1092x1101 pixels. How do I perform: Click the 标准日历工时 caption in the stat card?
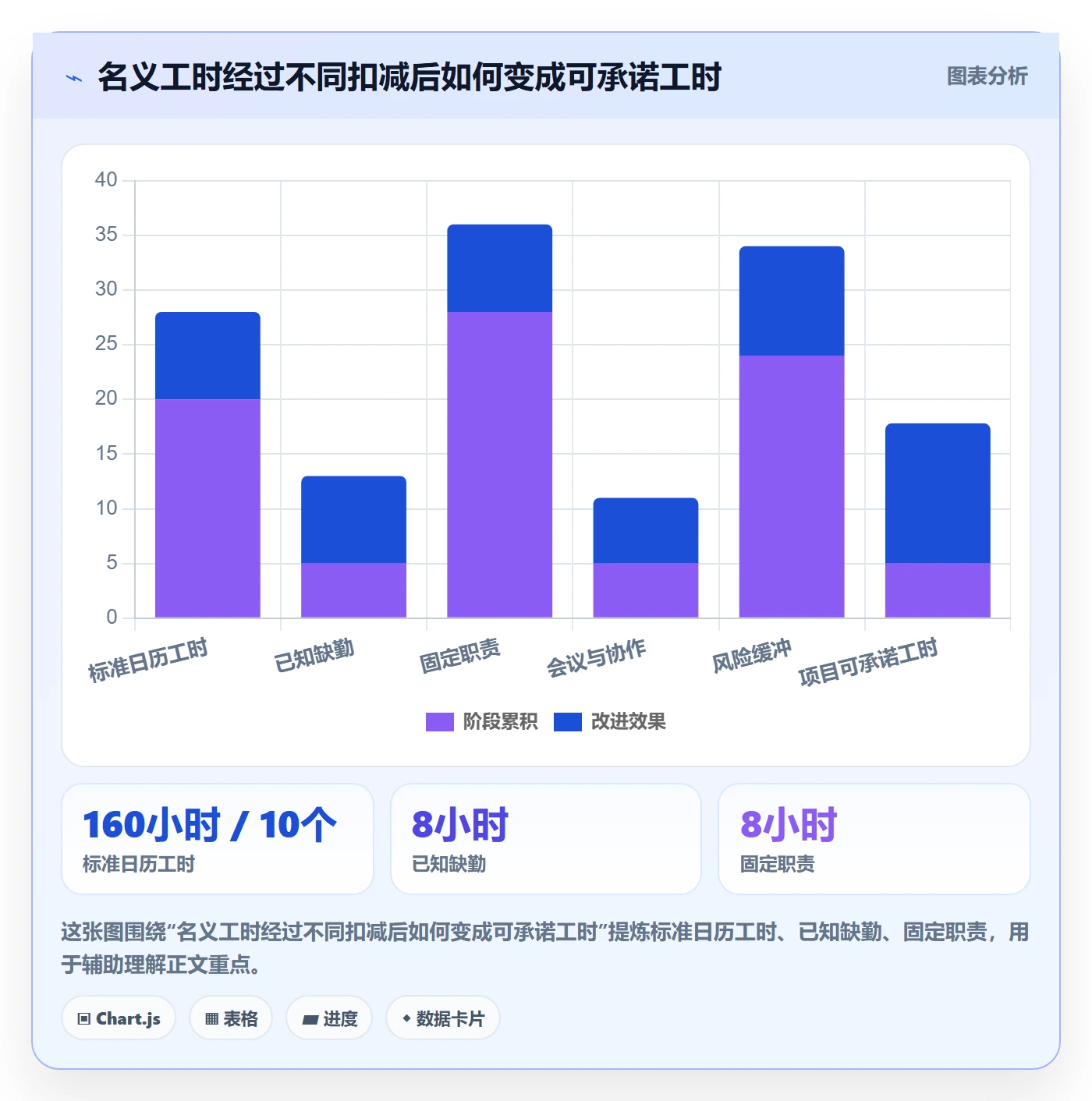pyautogui.click(x=139, y=864)
